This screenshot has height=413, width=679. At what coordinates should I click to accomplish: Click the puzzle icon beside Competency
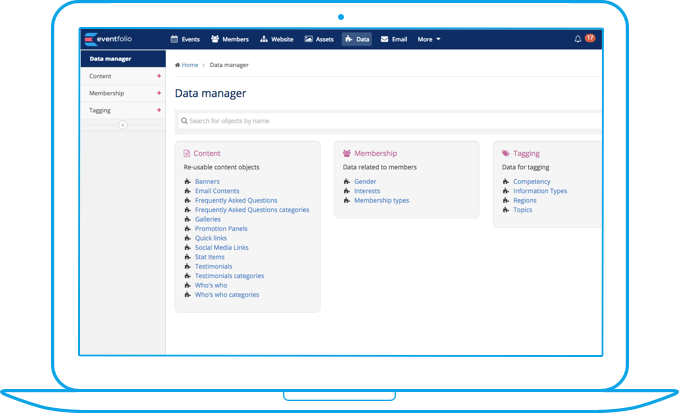coord(506,181)
